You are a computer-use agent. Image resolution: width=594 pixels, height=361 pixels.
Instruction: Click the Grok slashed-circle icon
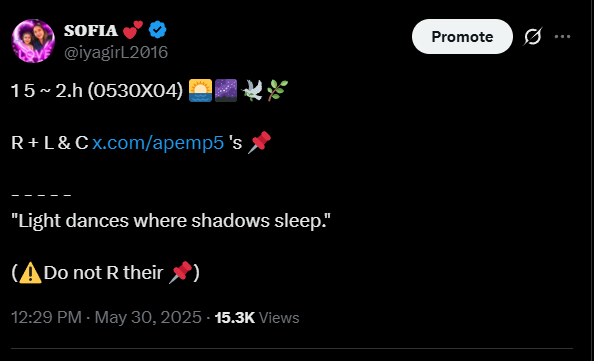tap(533, 36)
